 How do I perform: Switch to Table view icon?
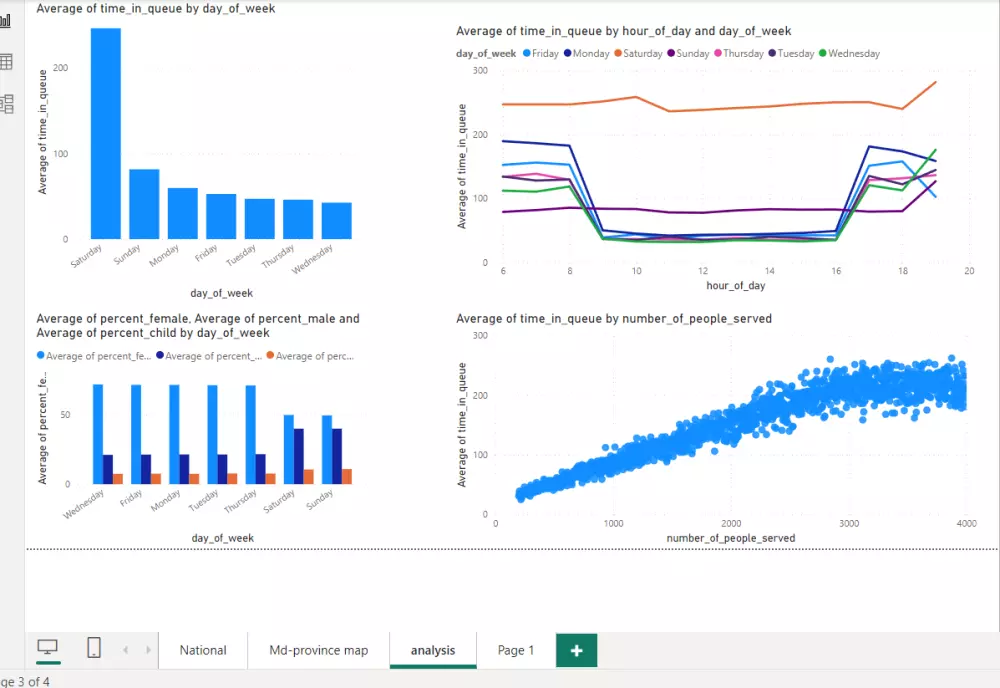pyautogui.click(x=6, y=62)
